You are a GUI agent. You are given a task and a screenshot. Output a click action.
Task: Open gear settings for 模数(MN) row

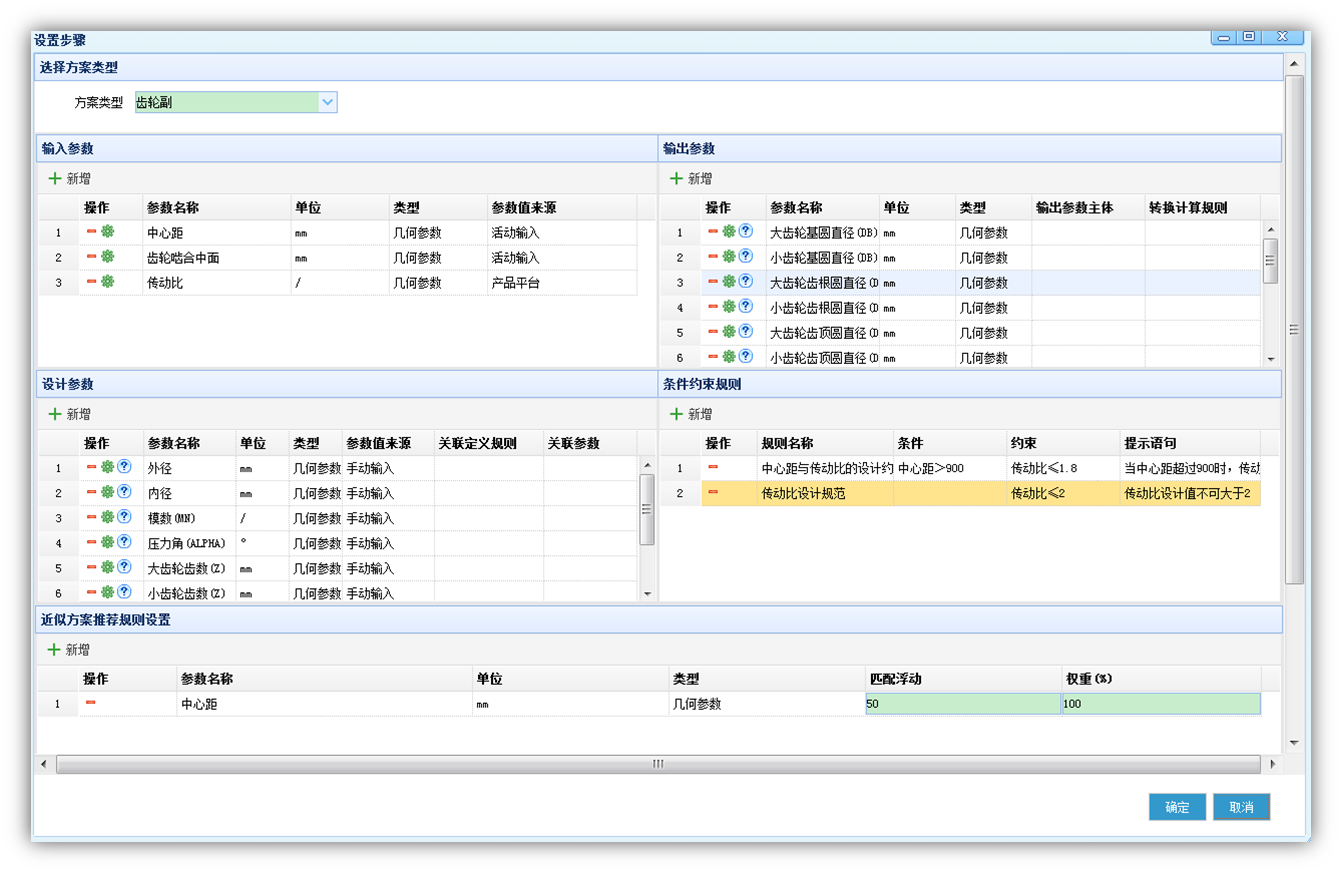pos(107,517)
